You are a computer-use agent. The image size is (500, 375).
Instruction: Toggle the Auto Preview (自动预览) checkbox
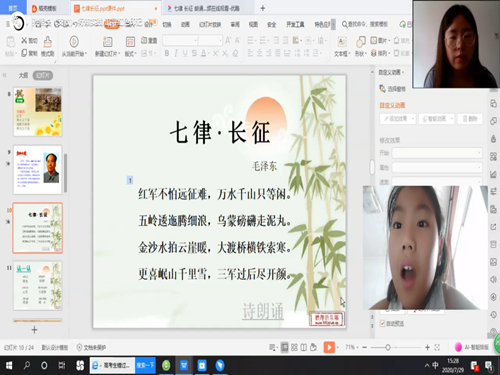coord(382,323)
